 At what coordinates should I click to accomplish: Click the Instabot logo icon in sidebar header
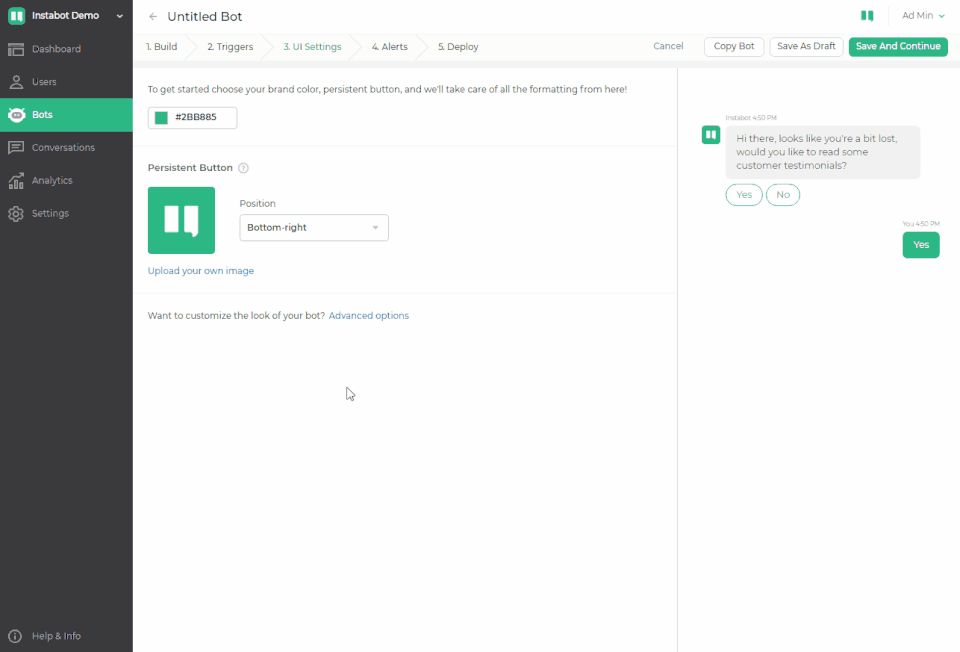tap(17, 16)
